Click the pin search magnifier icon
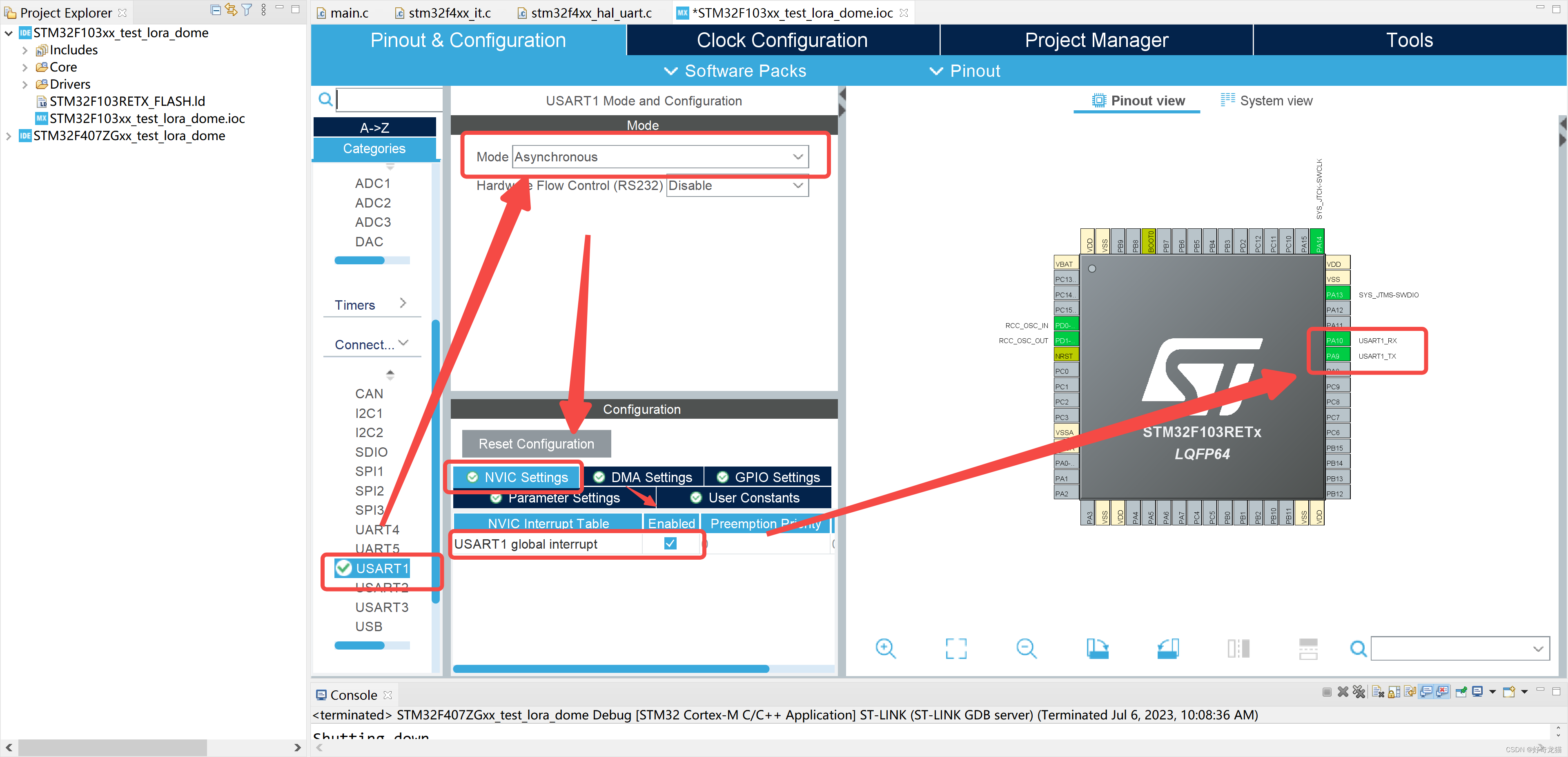This screenshot has width=1568, height=757. pyautogui.click(x=1358, y=649)
